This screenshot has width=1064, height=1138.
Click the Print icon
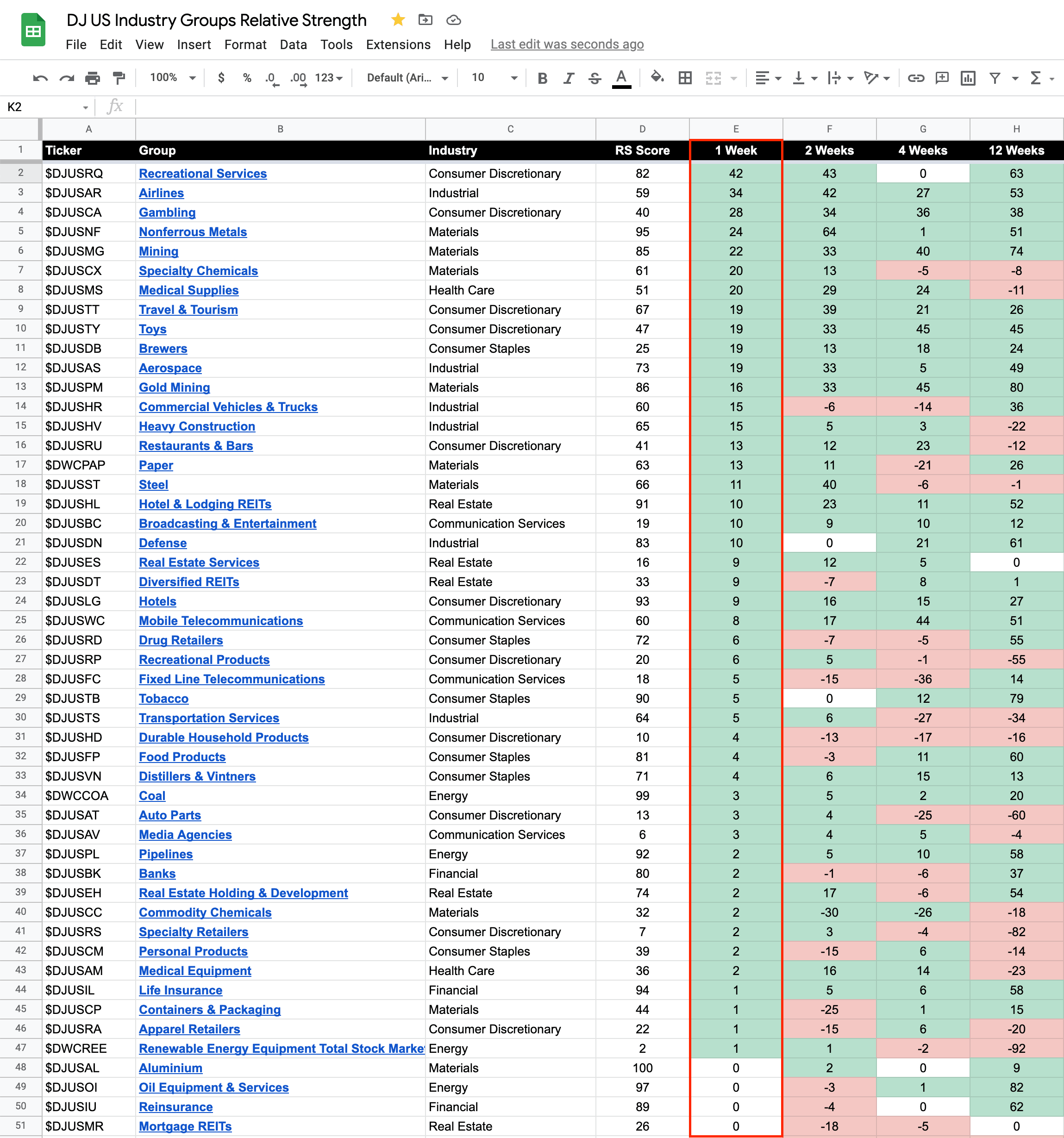(x=92, y=78)
